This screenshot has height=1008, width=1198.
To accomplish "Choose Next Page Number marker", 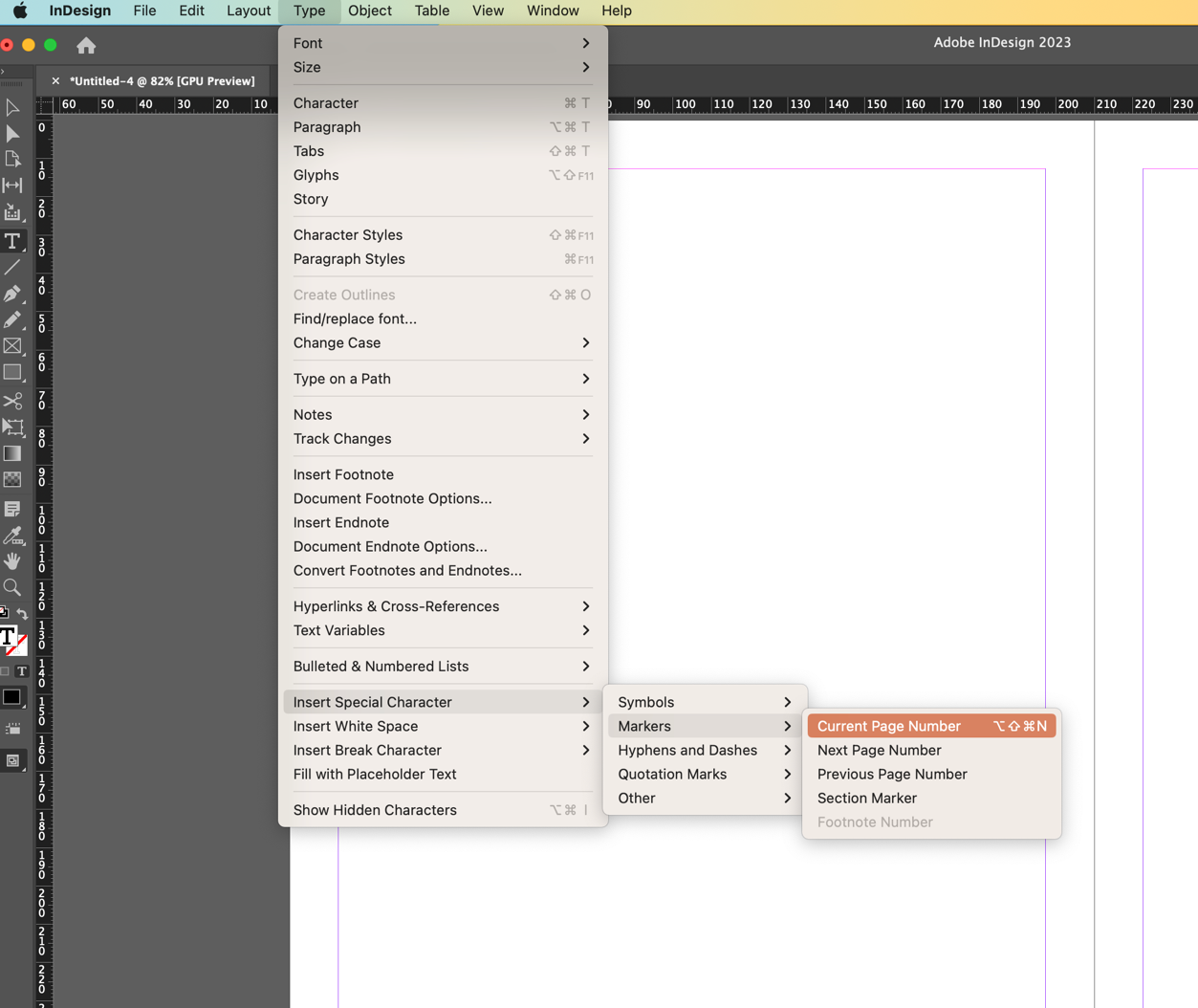I will click(x=932, y=750).
